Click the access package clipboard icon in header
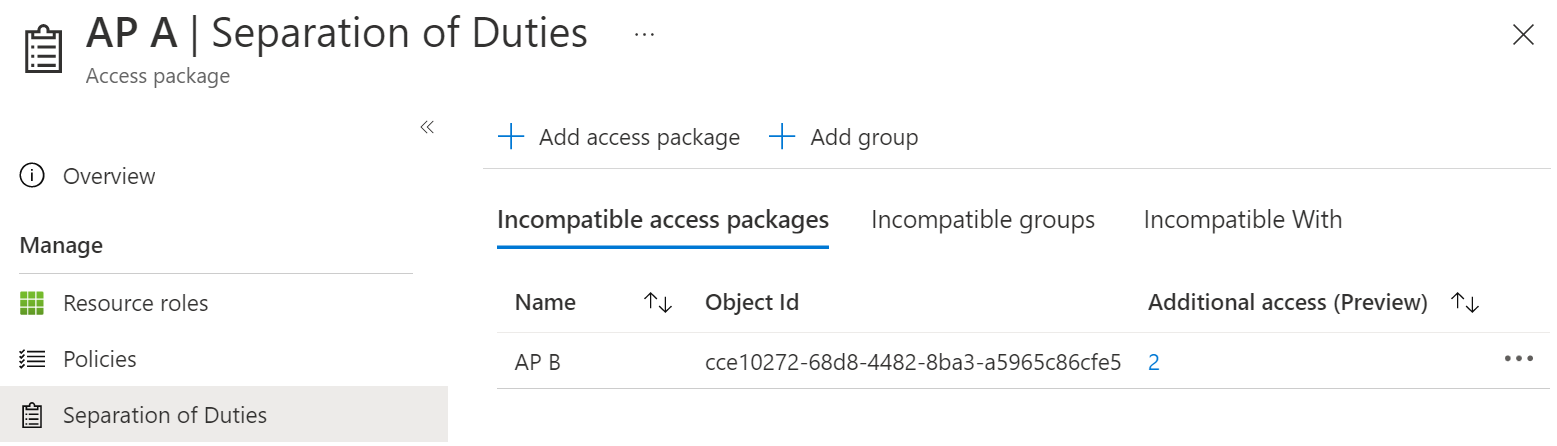1557x446 pixels. [x=42, y=48]
